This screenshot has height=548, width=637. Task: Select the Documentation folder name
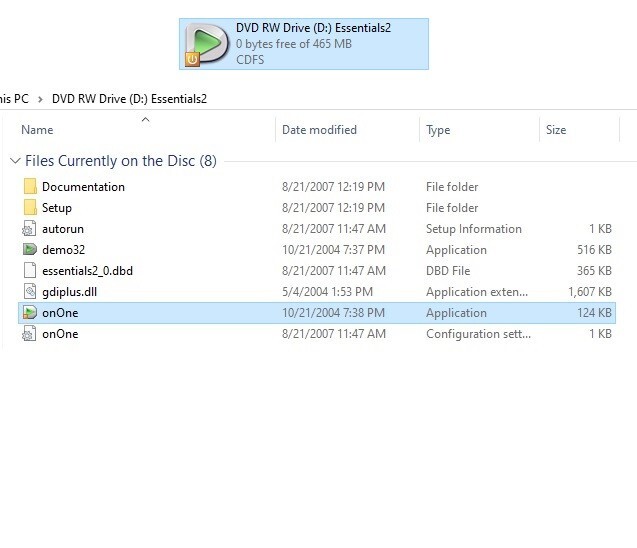tap(83, 187)
